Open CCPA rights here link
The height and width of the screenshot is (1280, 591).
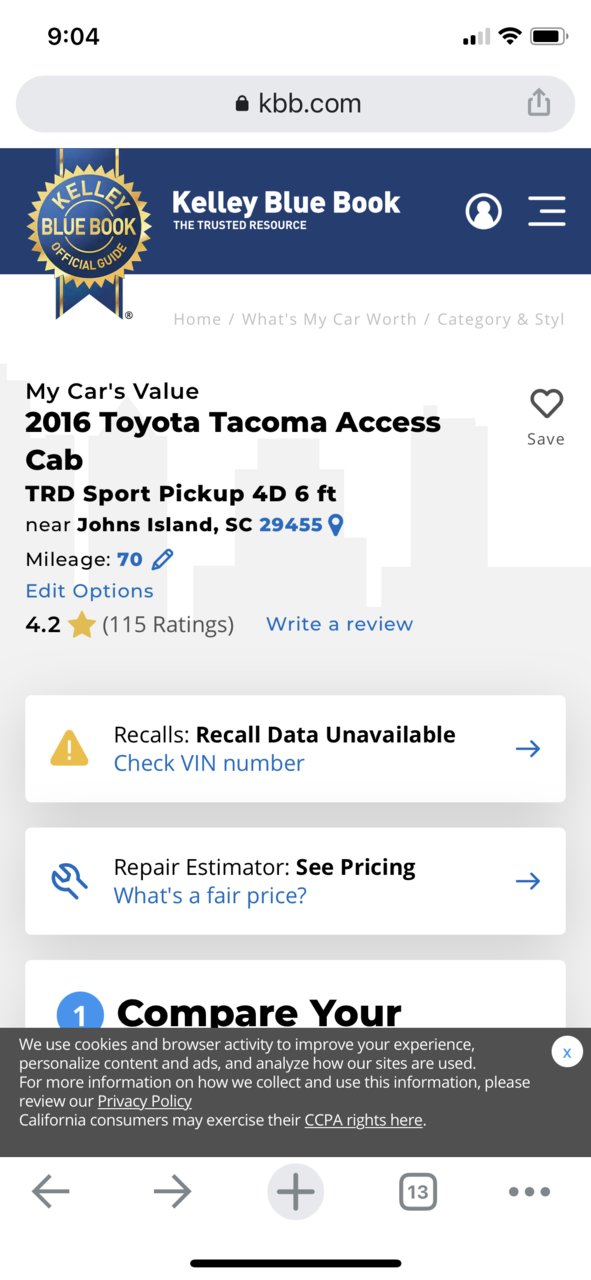tap(363, 1120)
